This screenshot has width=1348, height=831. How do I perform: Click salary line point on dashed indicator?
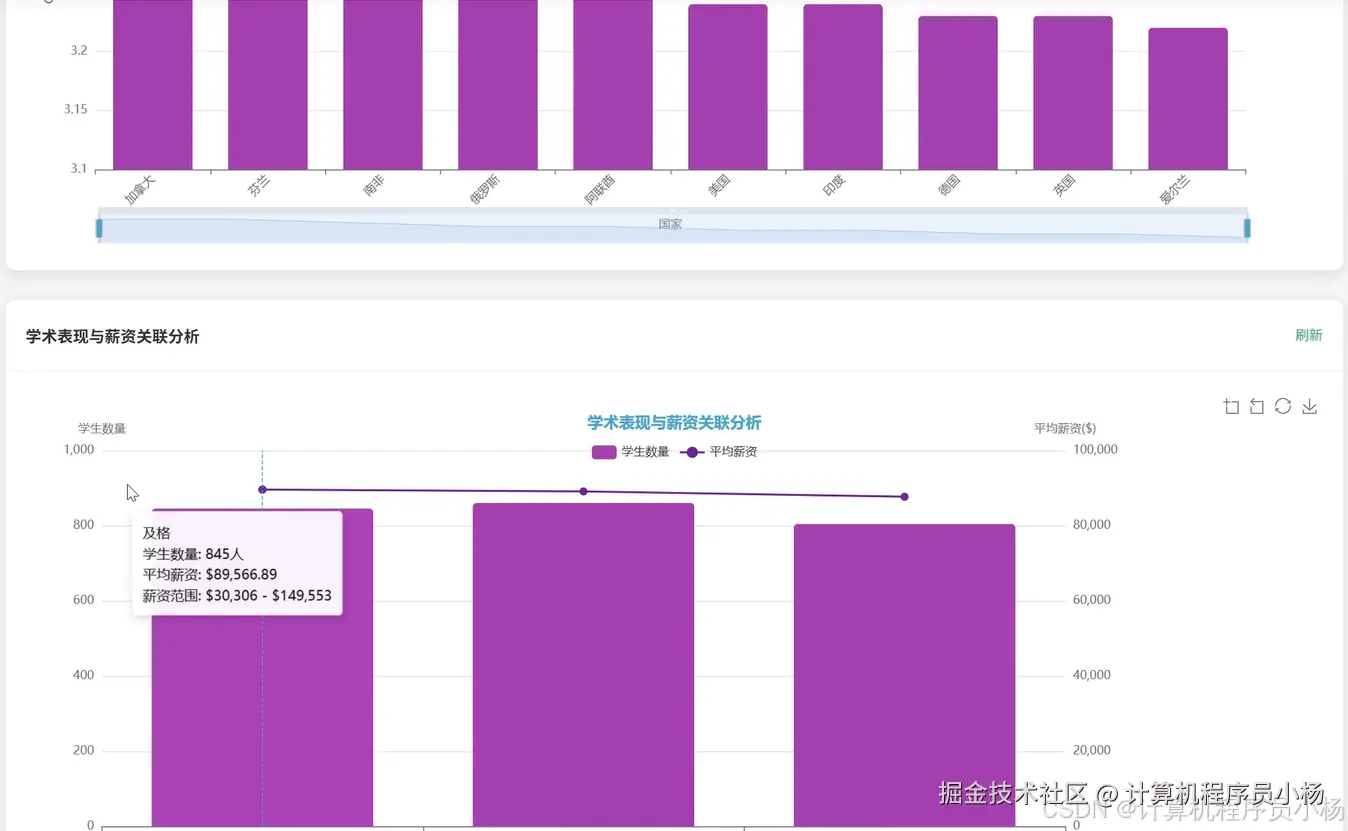(x=262, y=489)
